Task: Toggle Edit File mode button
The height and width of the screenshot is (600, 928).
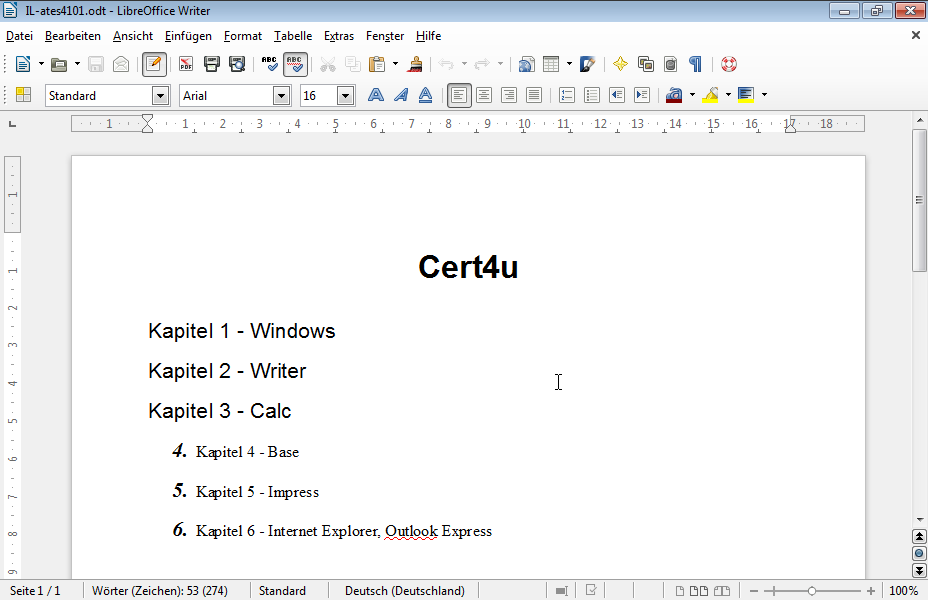Action: coord(154,64)
